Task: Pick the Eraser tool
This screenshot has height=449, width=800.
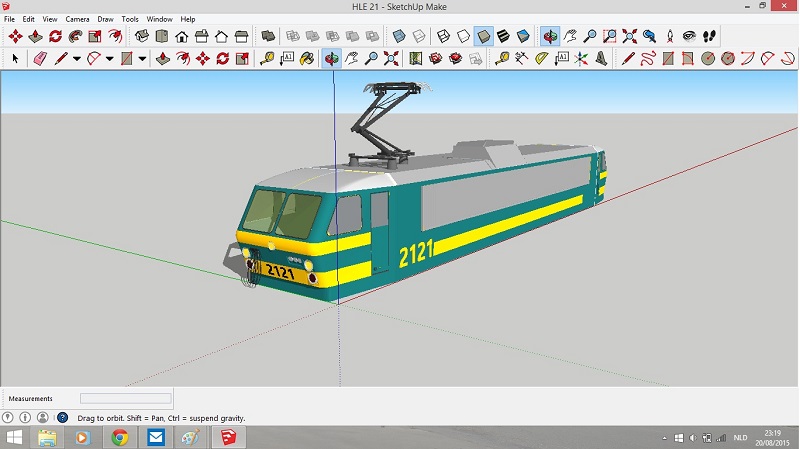Action: click(40, 59)
